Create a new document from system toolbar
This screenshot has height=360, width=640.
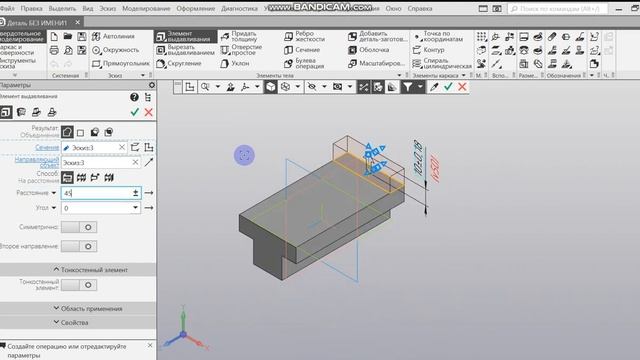[x=54, y=36]
